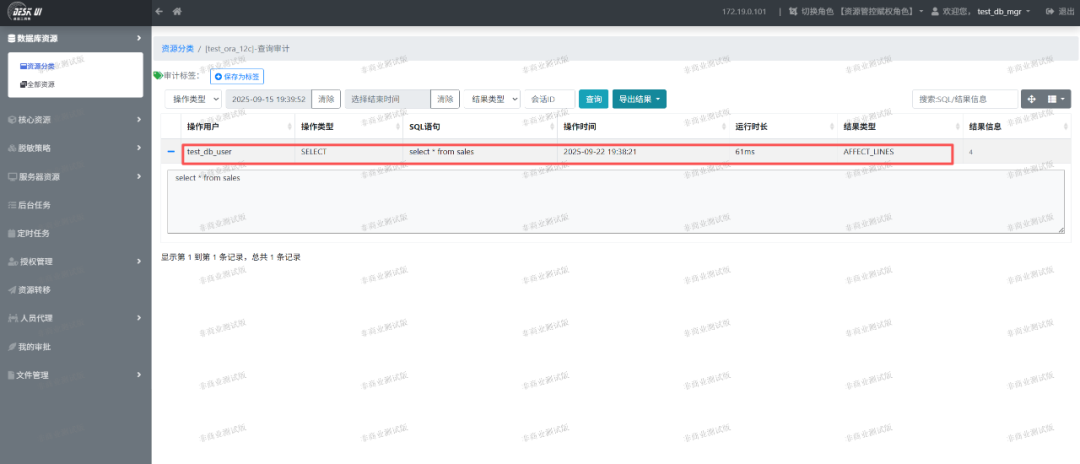Sort by the 操作时间 column arrows
This screenshot has height=464, width=1080.
click(723, 127)
